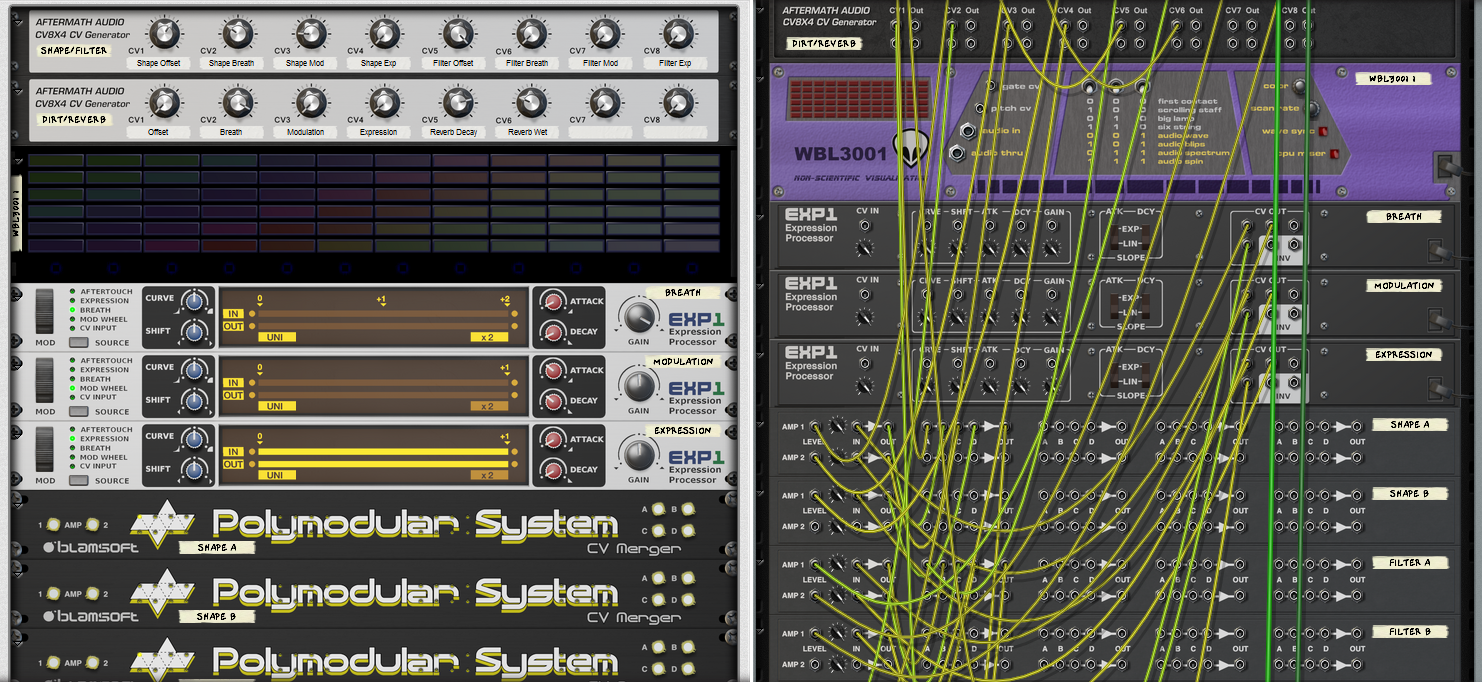The image size is (1482, 682).
Task: Toggle UNI mode on MODULATION processor
Action: (276, 406)
